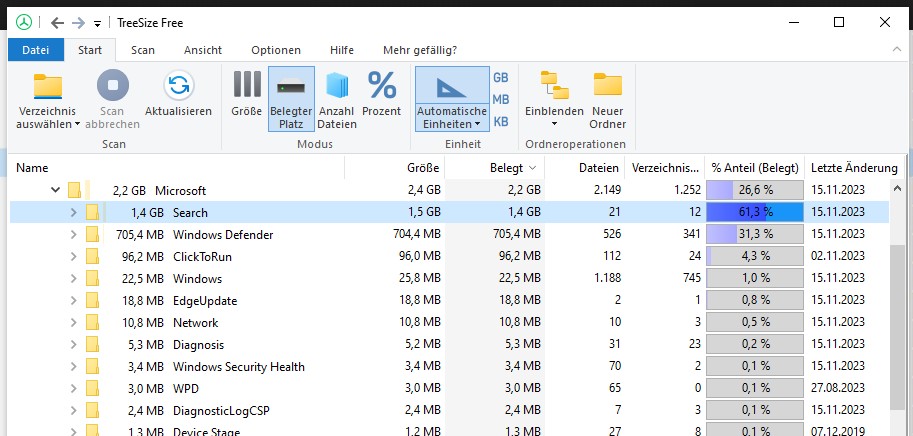Switch to the Scan tab

point(143,50)
